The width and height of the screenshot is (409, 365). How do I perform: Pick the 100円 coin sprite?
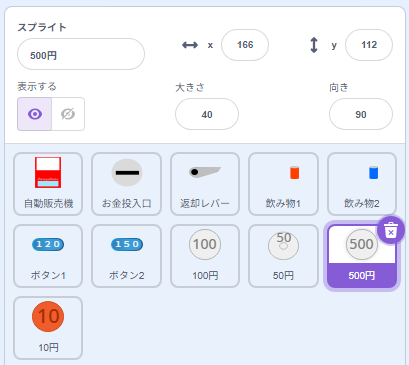[205, 256]
